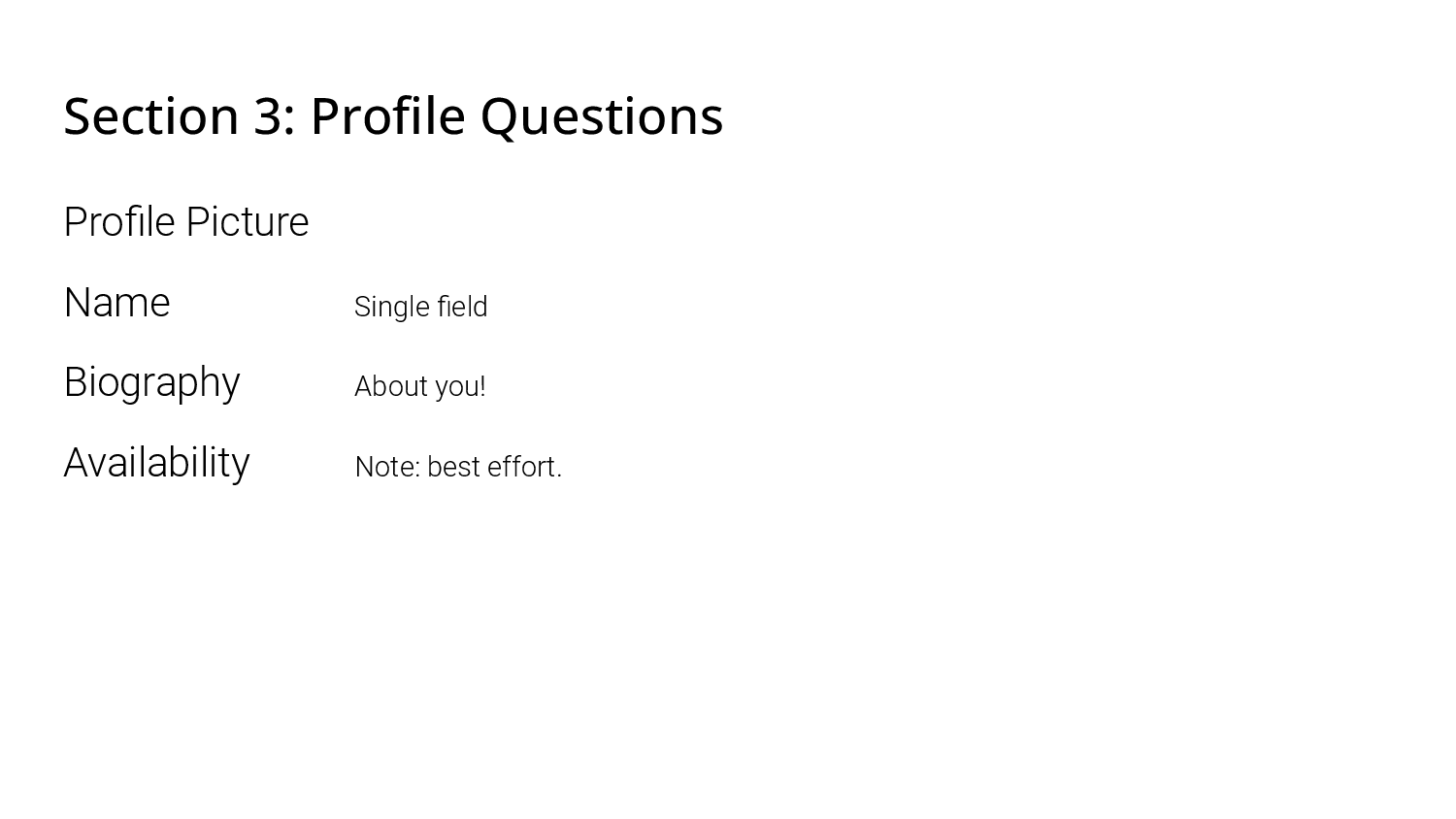The height and width of the screenshot is (819, 1456).
Task: Click the word field after Single
Action: [x=462, y=307]
